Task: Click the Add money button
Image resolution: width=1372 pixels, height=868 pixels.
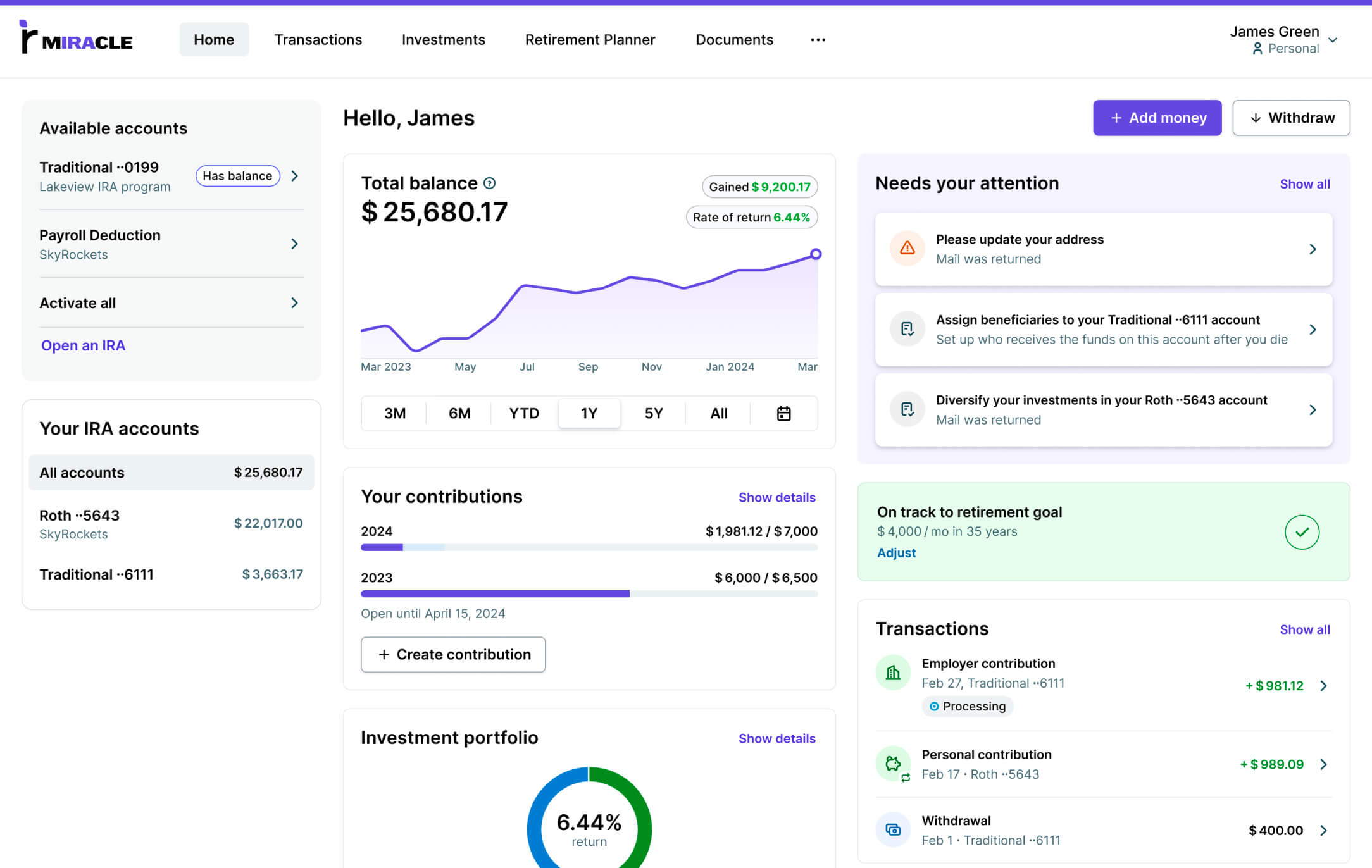Action: tap(1157, 118)
